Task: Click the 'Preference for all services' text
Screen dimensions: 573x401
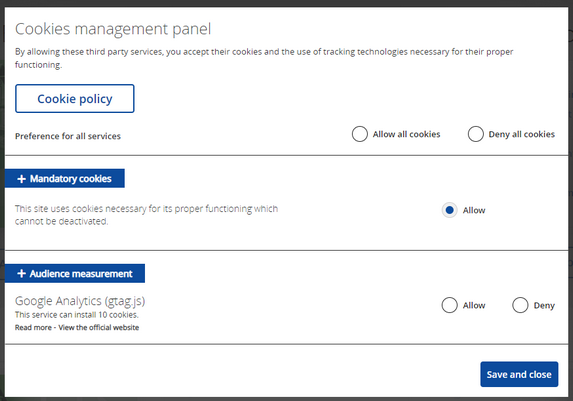Action: [68, 136]
